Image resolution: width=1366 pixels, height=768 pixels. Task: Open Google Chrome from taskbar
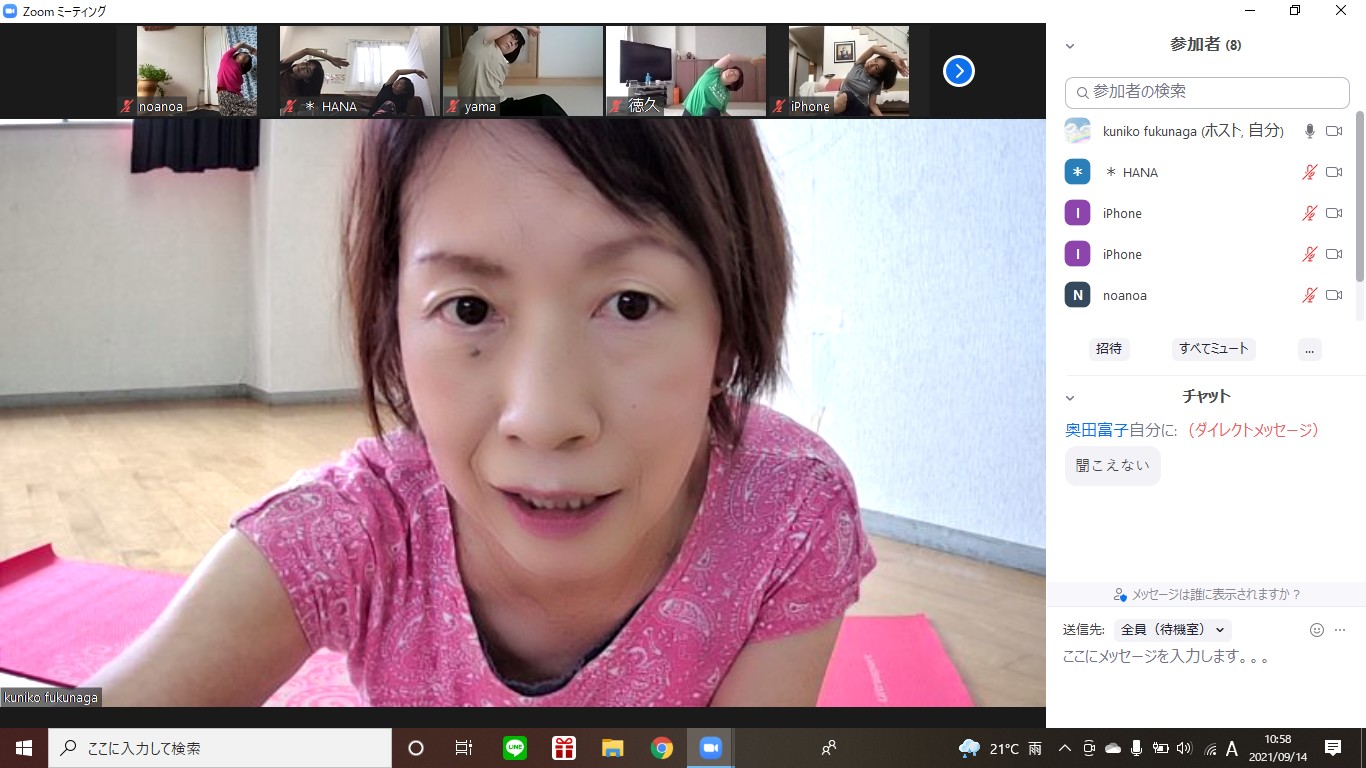coord(662,748)
